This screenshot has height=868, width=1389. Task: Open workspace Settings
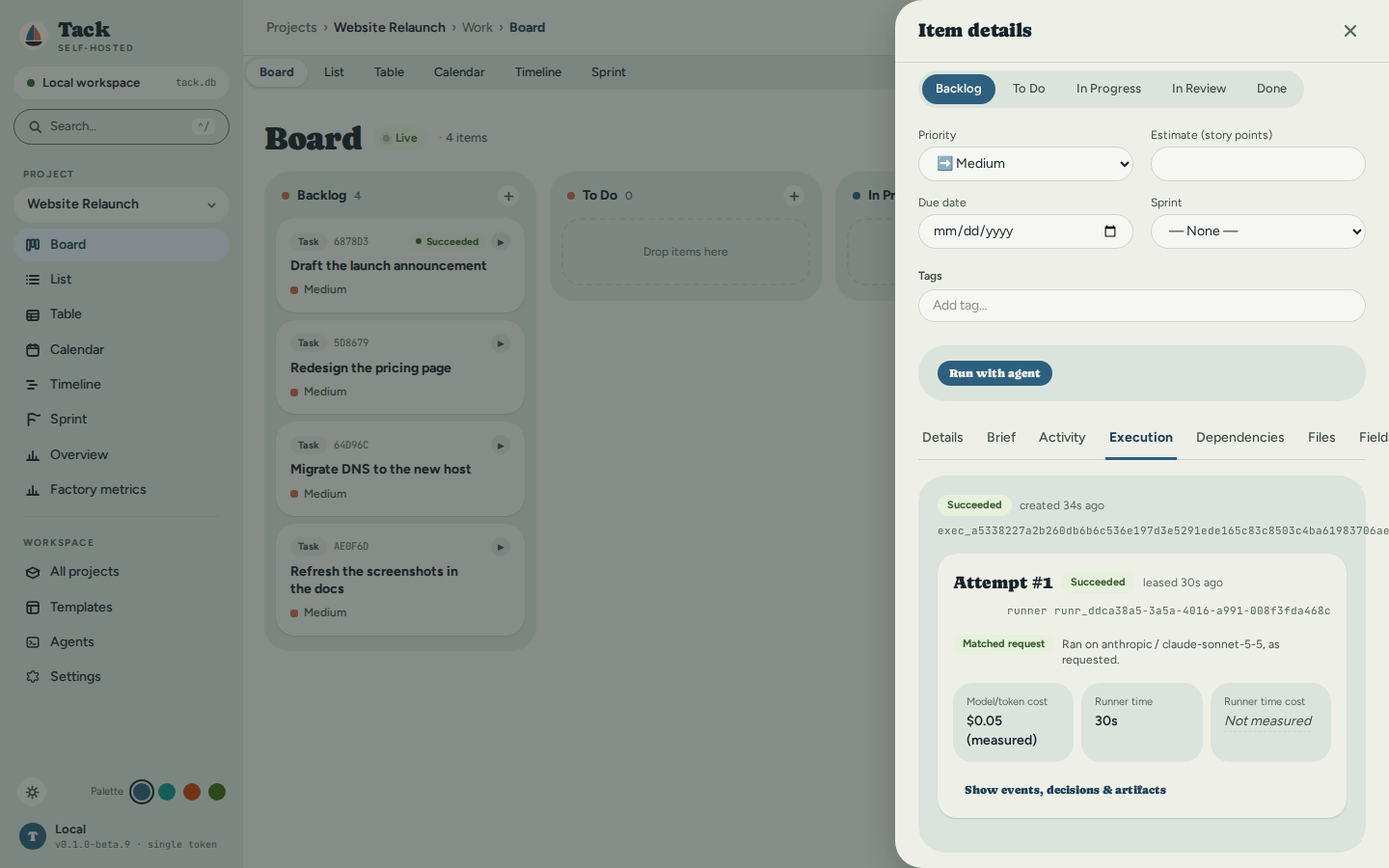pyautogui.click(x=122, y=677)
